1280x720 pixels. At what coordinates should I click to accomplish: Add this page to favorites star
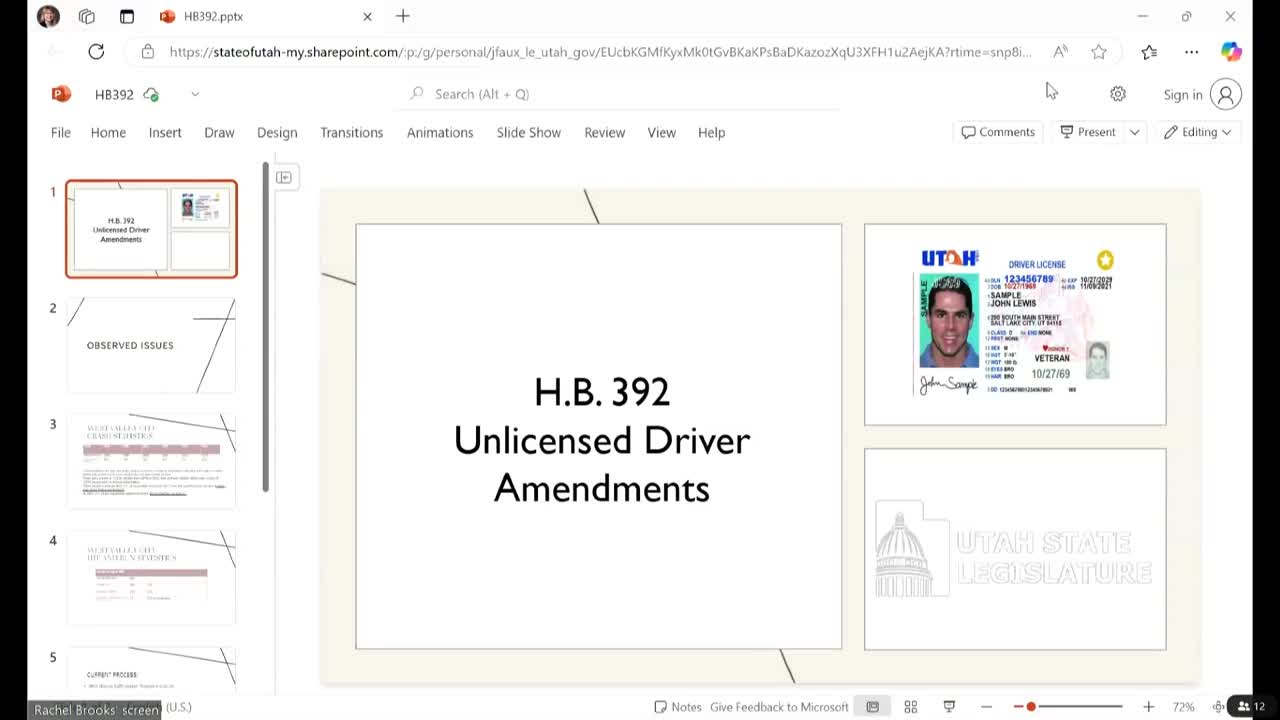click(1099, 52)
